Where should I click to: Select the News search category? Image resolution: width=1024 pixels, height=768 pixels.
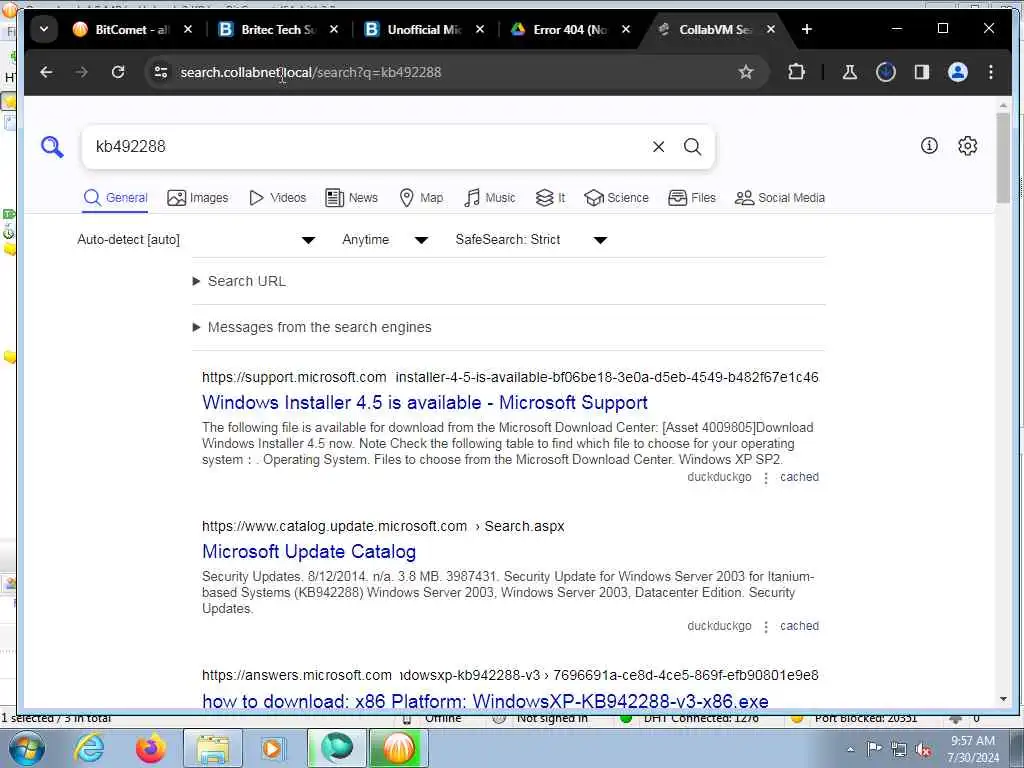click(351, 198)
